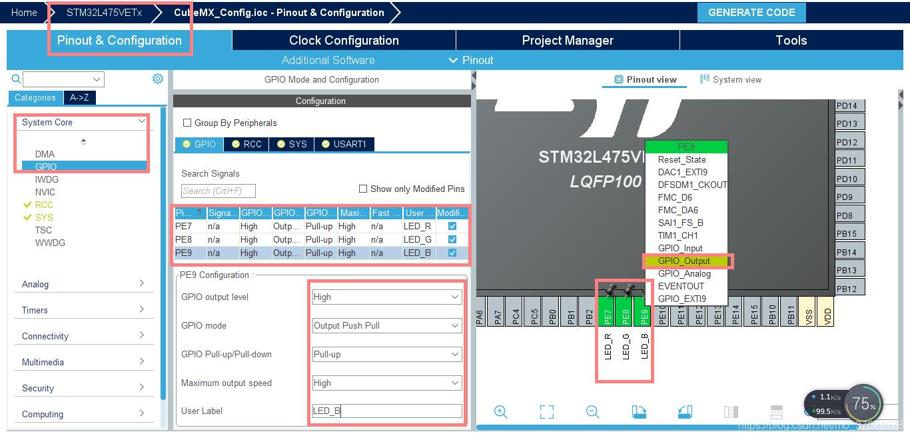The image size is (910, 438).
Task: Click pin PB11 on the chip
Action: coord(789,312)
